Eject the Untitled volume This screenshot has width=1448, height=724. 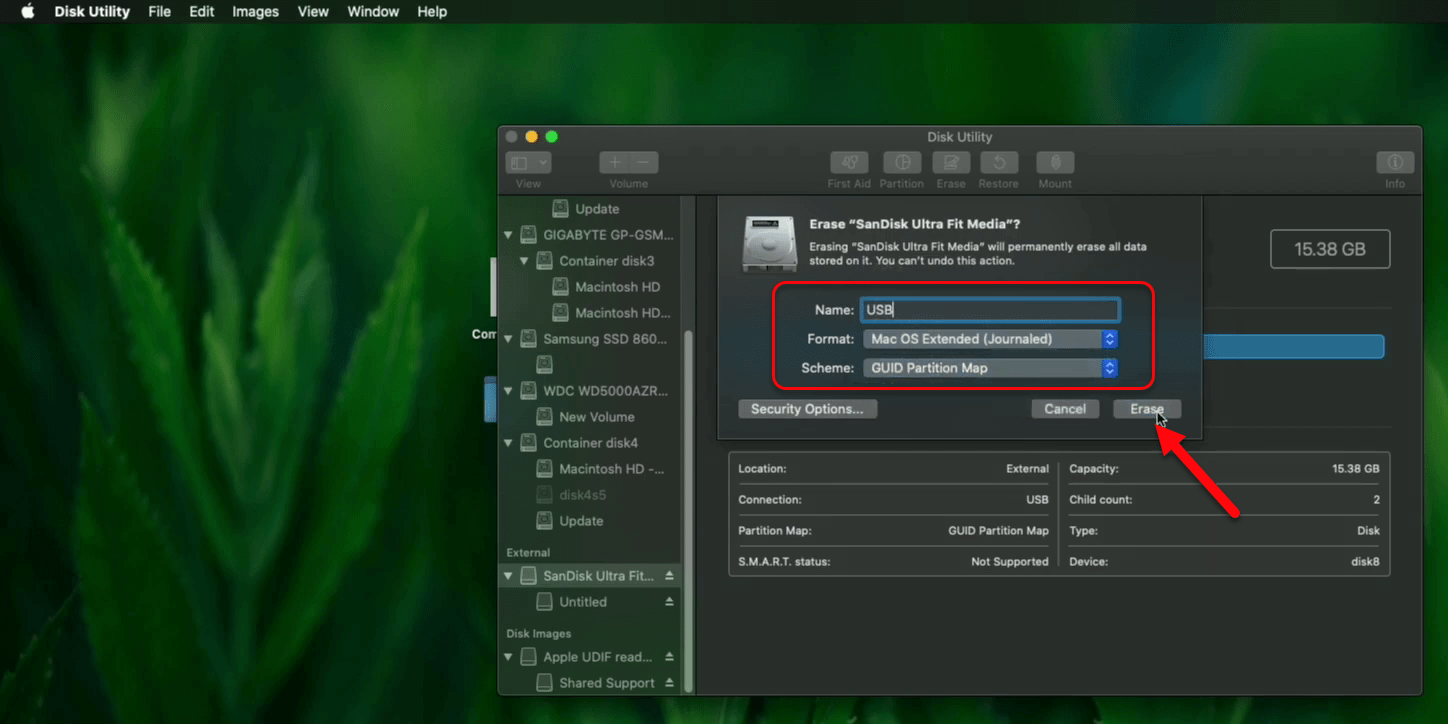pyautogui.click(x=669, y=602)
